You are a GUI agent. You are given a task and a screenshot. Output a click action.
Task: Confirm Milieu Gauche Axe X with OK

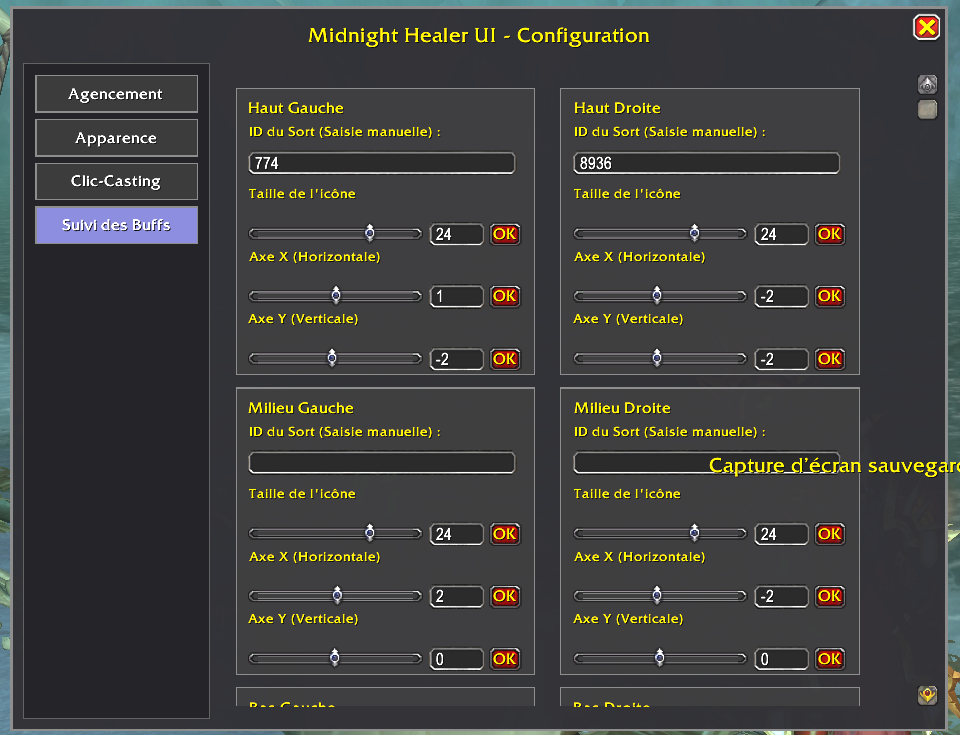coord(505,596)
